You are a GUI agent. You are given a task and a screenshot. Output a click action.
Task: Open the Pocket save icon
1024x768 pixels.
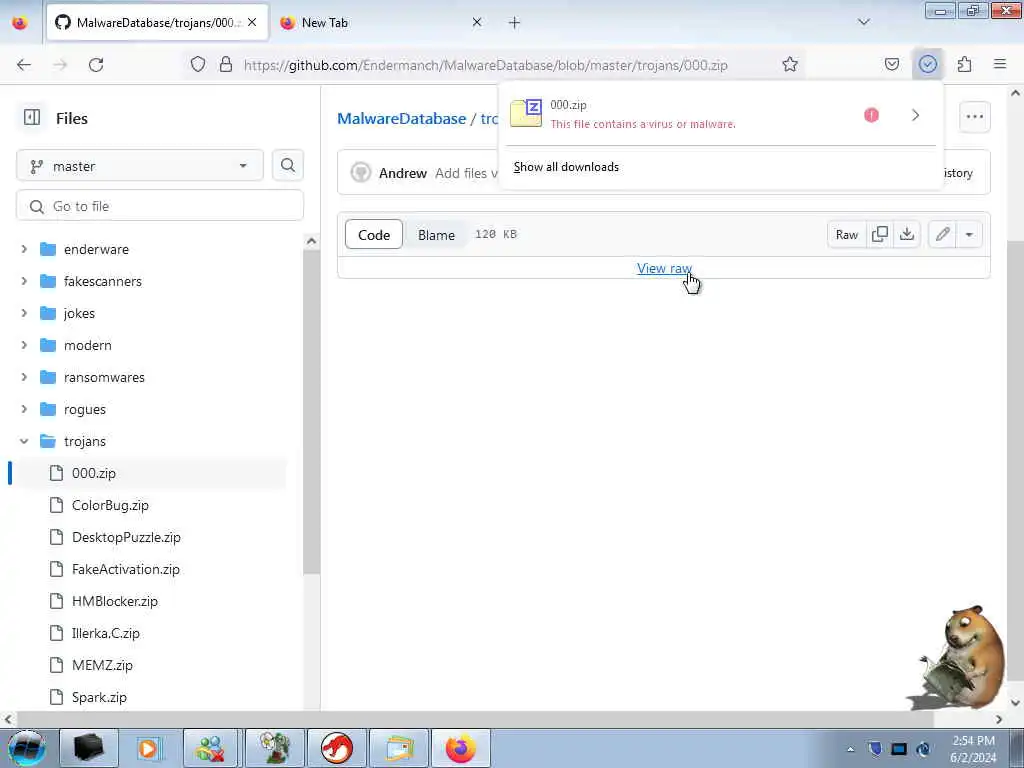point(891,65)
